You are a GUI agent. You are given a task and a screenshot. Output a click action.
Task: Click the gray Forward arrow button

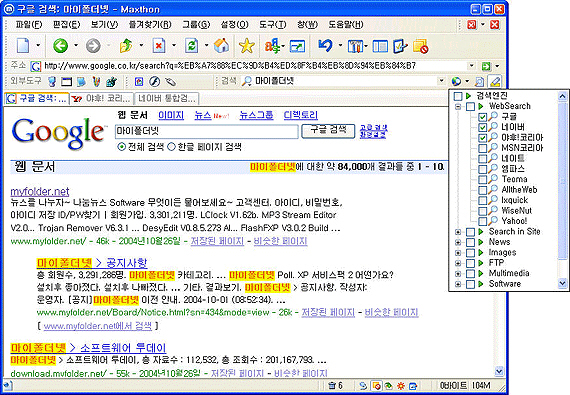click(93, 46)
